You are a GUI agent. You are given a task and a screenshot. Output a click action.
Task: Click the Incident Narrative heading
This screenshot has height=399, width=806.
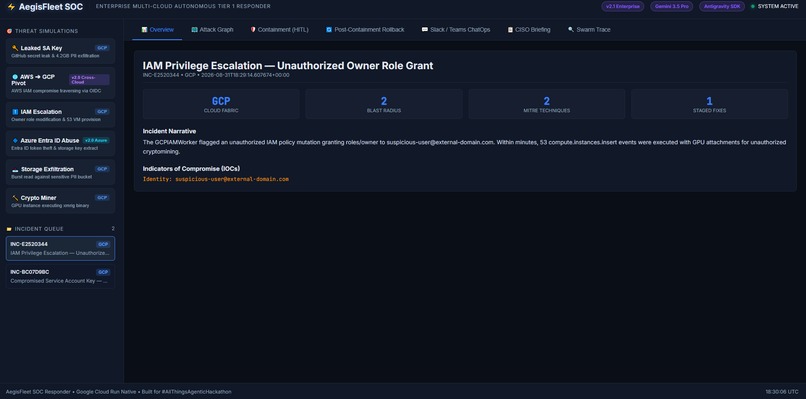tap(169, 131)
